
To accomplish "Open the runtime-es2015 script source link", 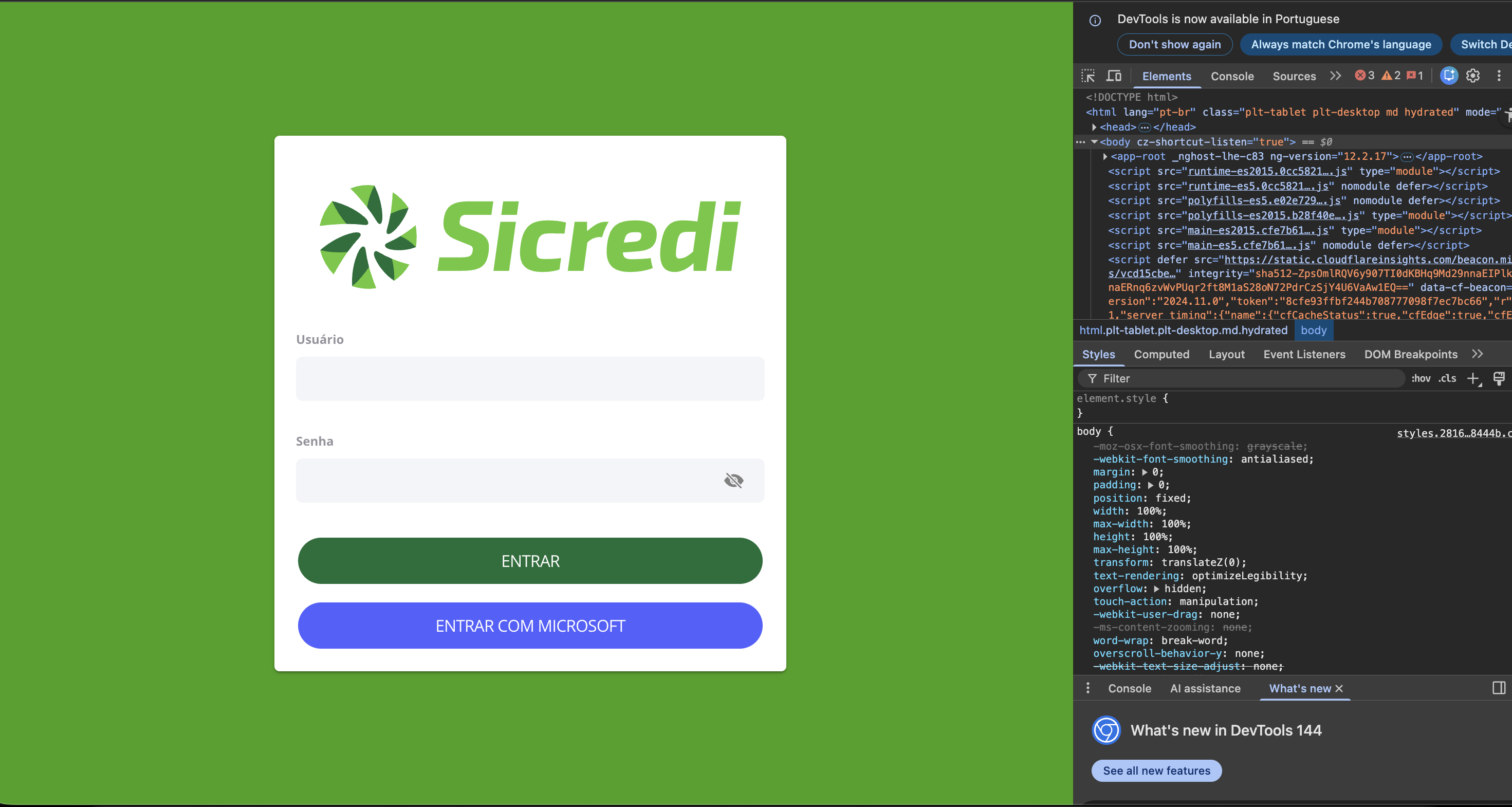I will click(1267, 171).
